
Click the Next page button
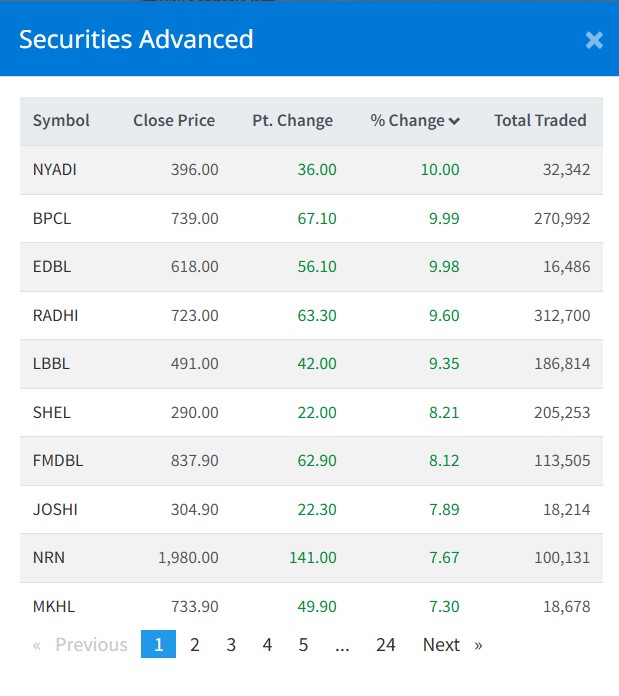(x=451, y=645)
